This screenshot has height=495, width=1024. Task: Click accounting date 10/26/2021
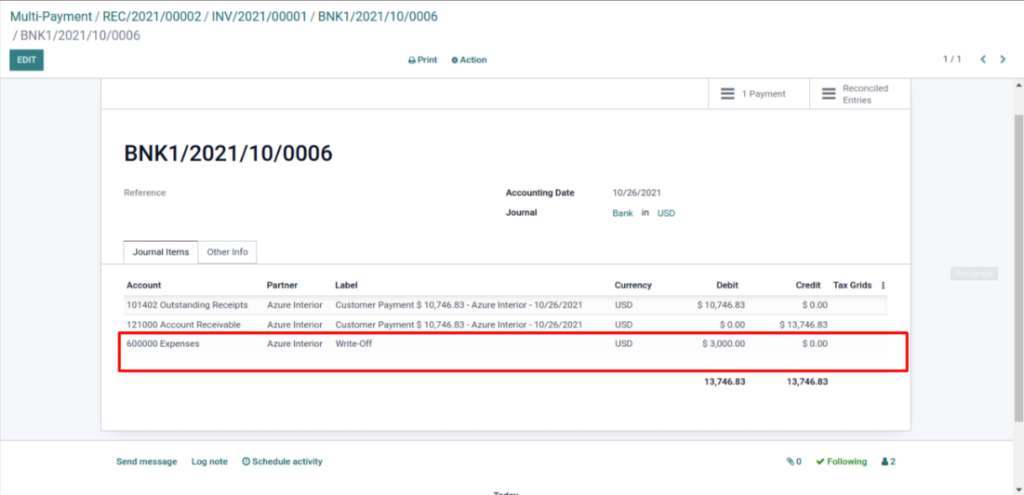(x=637, y=193)
